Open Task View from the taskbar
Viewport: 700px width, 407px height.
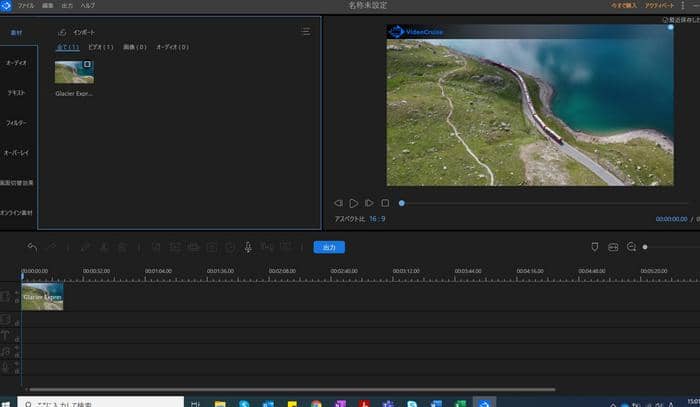[196, 403]
